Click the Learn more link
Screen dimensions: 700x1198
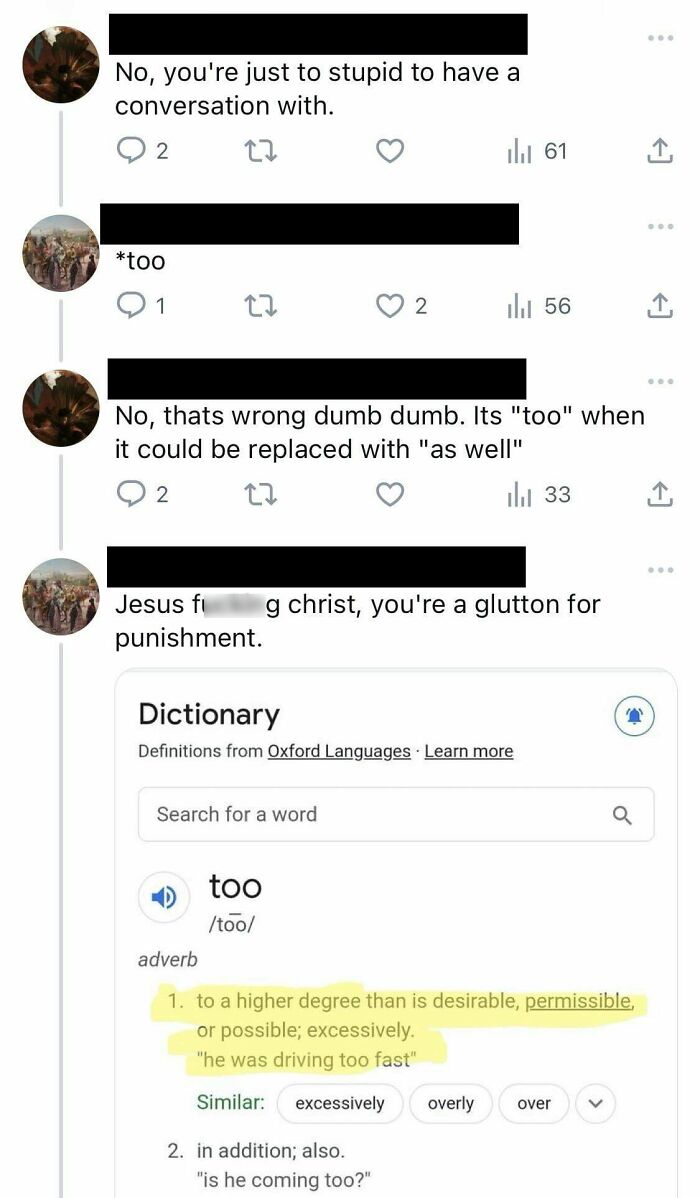[469, 751]
